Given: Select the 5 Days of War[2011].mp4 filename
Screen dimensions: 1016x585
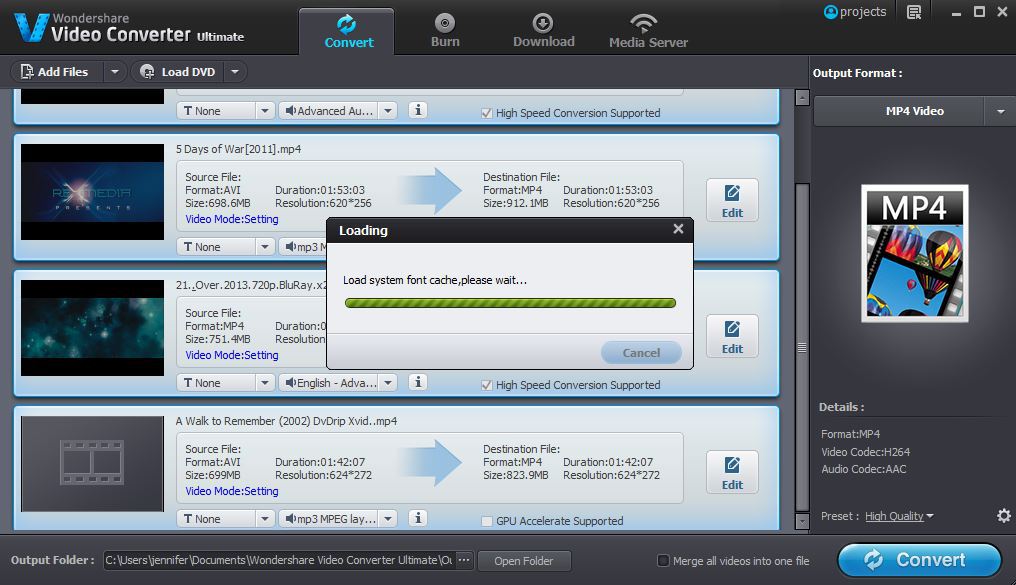Looking at the screenshot, I should (x=238, y=149).
